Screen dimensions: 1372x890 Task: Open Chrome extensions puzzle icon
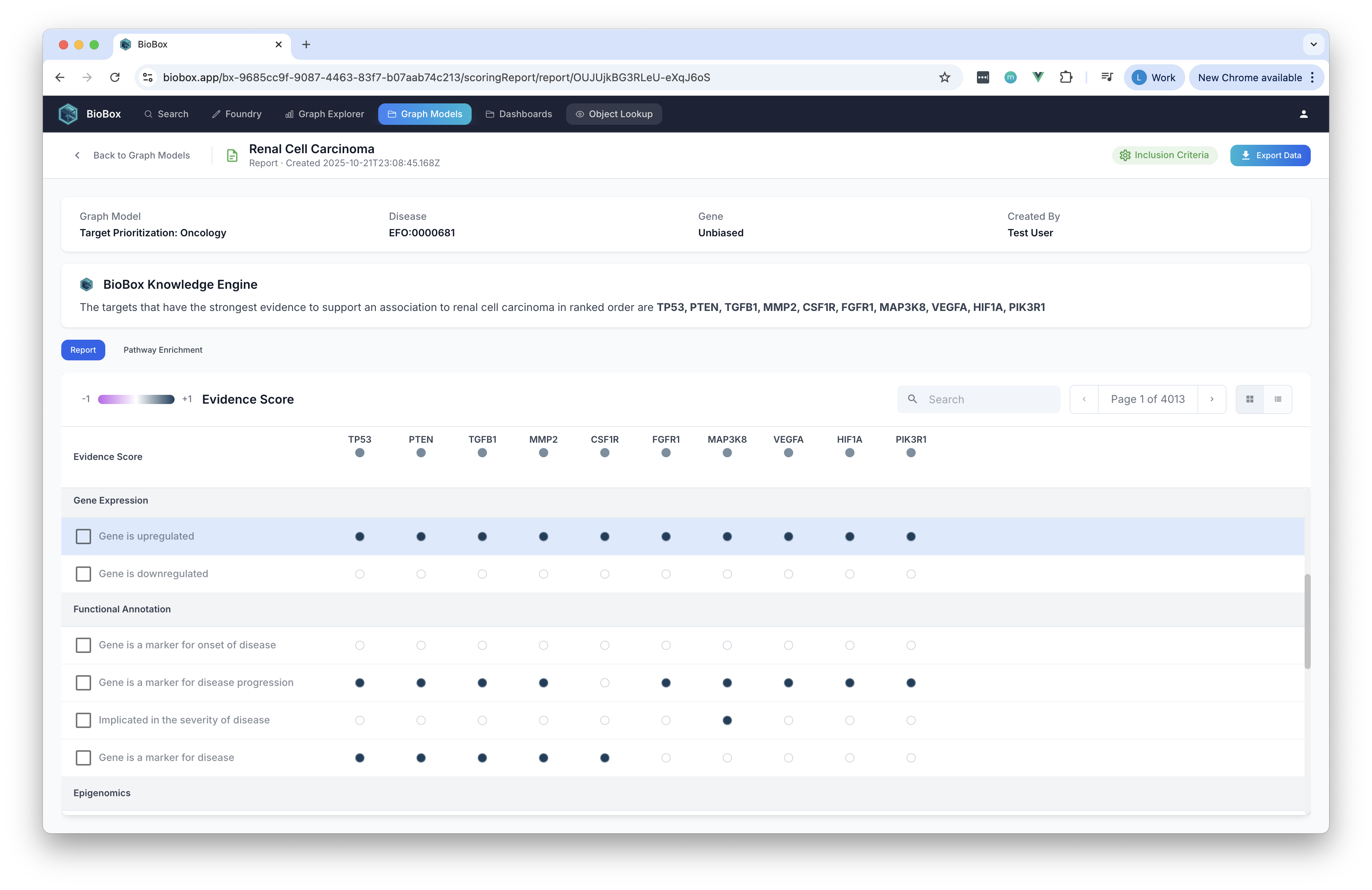coord(1066,77)
